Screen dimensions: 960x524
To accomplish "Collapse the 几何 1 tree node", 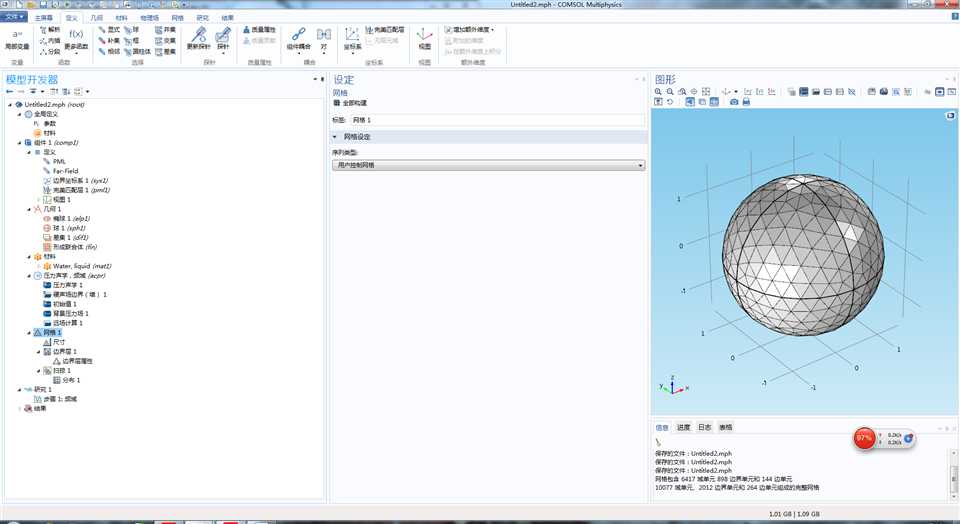I will click(29, 209).
